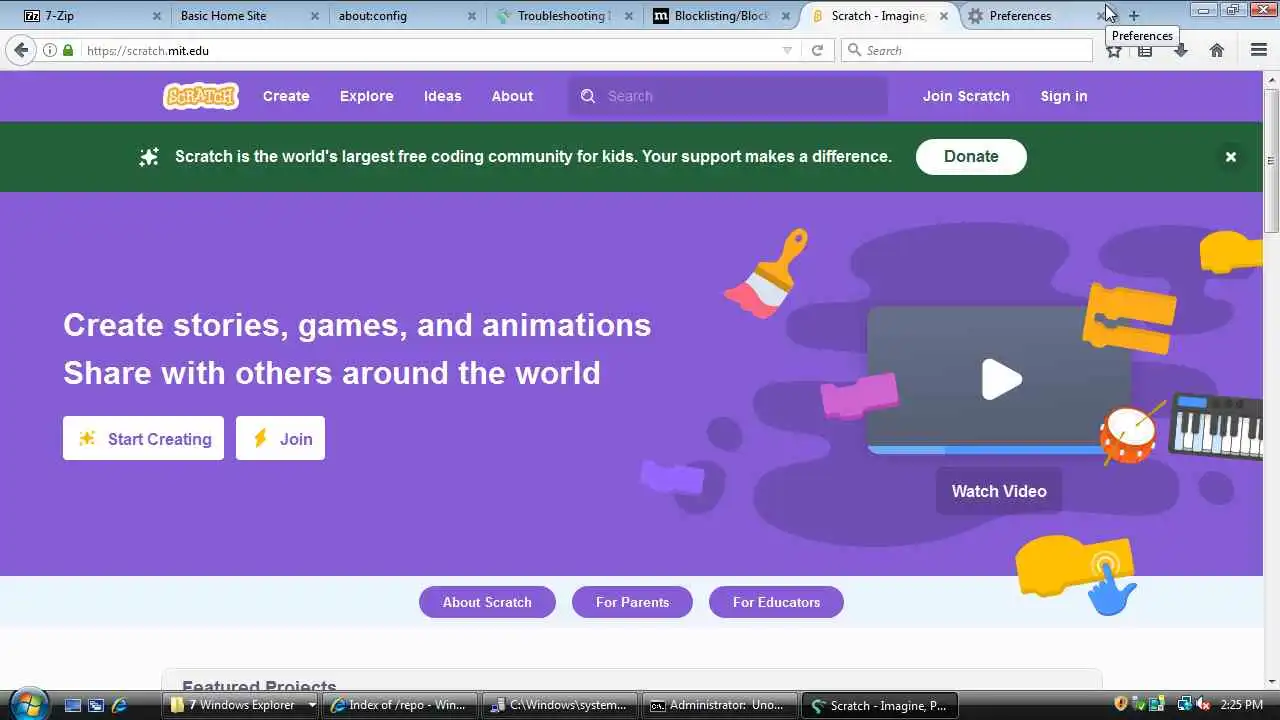Open the About Scratch pill button
The height and width of the screenshot is (720, 1280).
pos(487,602)
